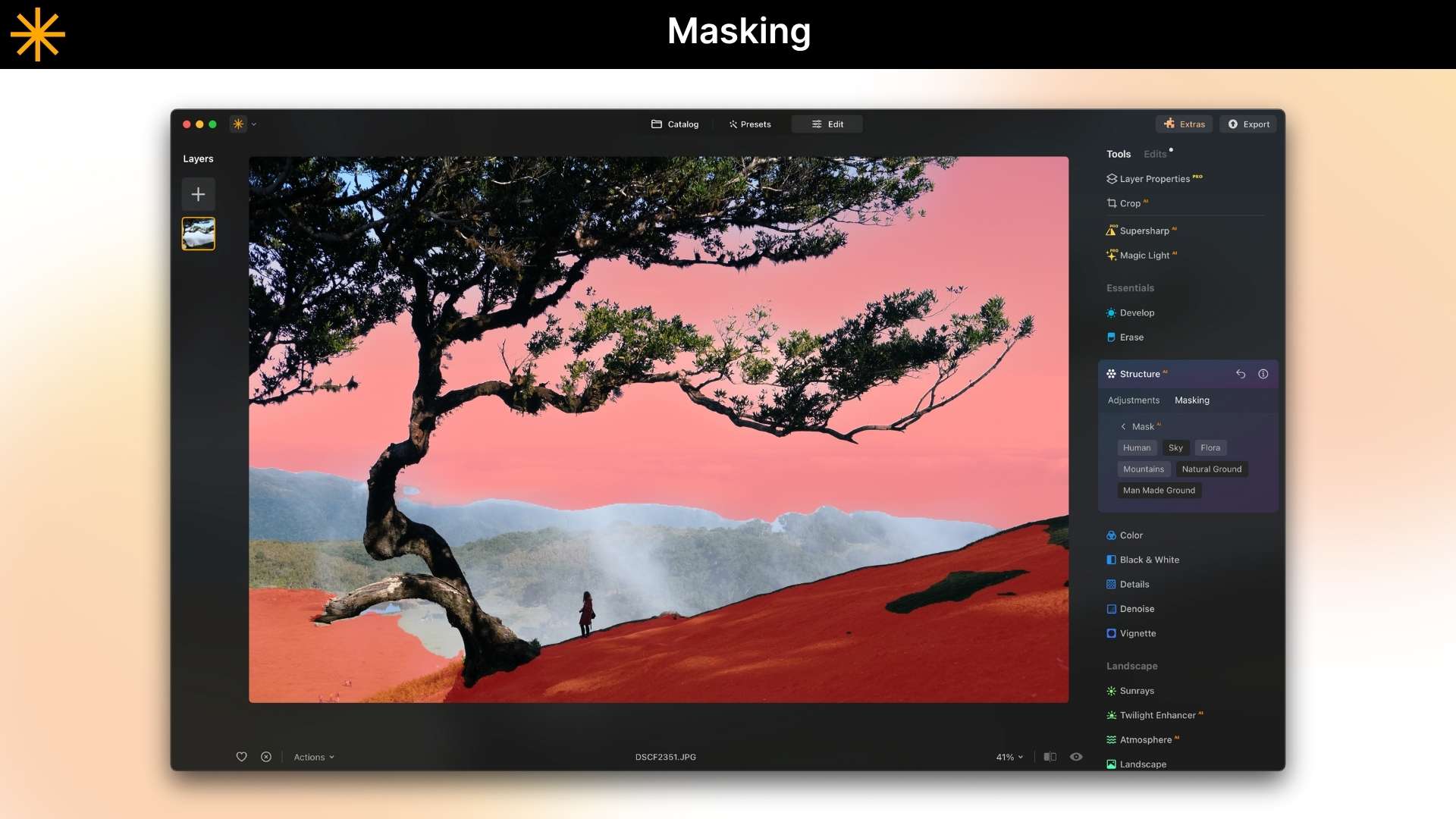Collapse the Mask section with the back chevron
Viewport: 1456px width, 819px height.
tap(1123, 427)
